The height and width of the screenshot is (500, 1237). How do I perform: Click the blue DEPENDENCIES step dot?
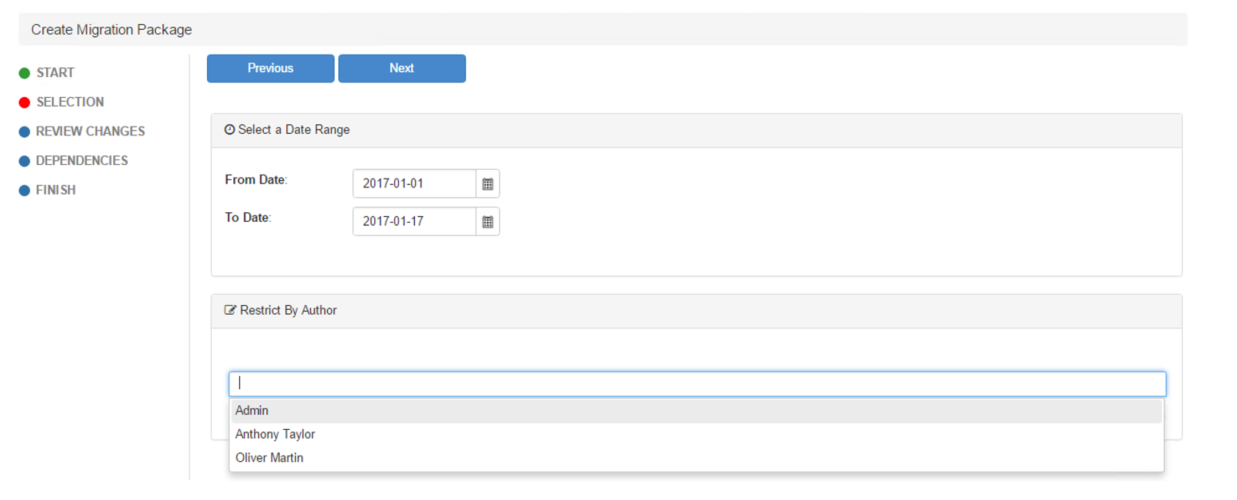tap(24, 161)
